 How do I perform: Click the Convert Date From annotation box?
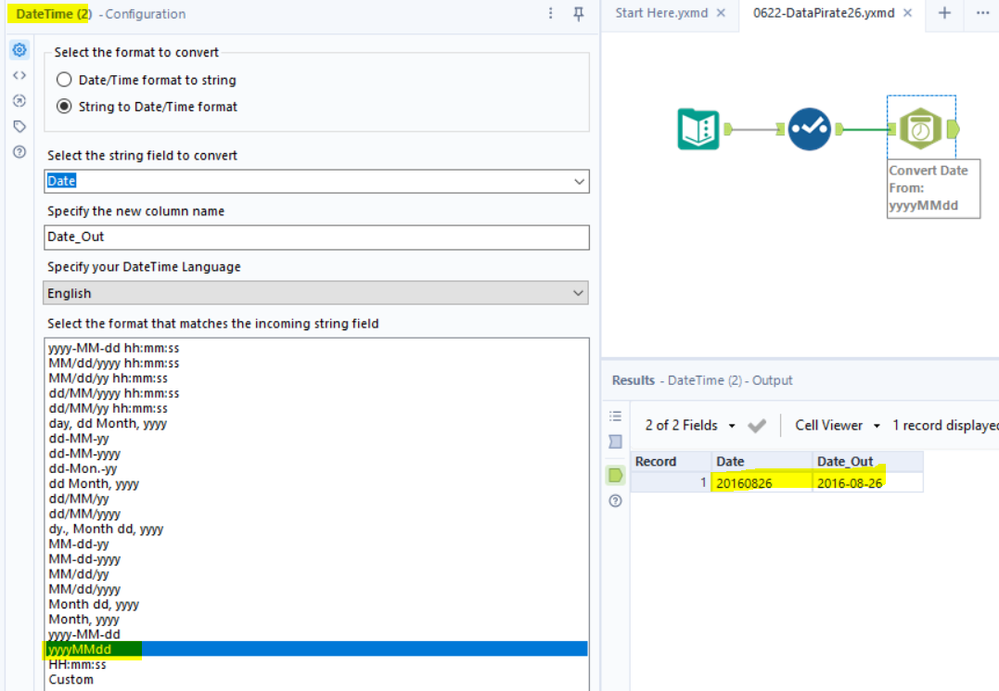click(933, 189)
